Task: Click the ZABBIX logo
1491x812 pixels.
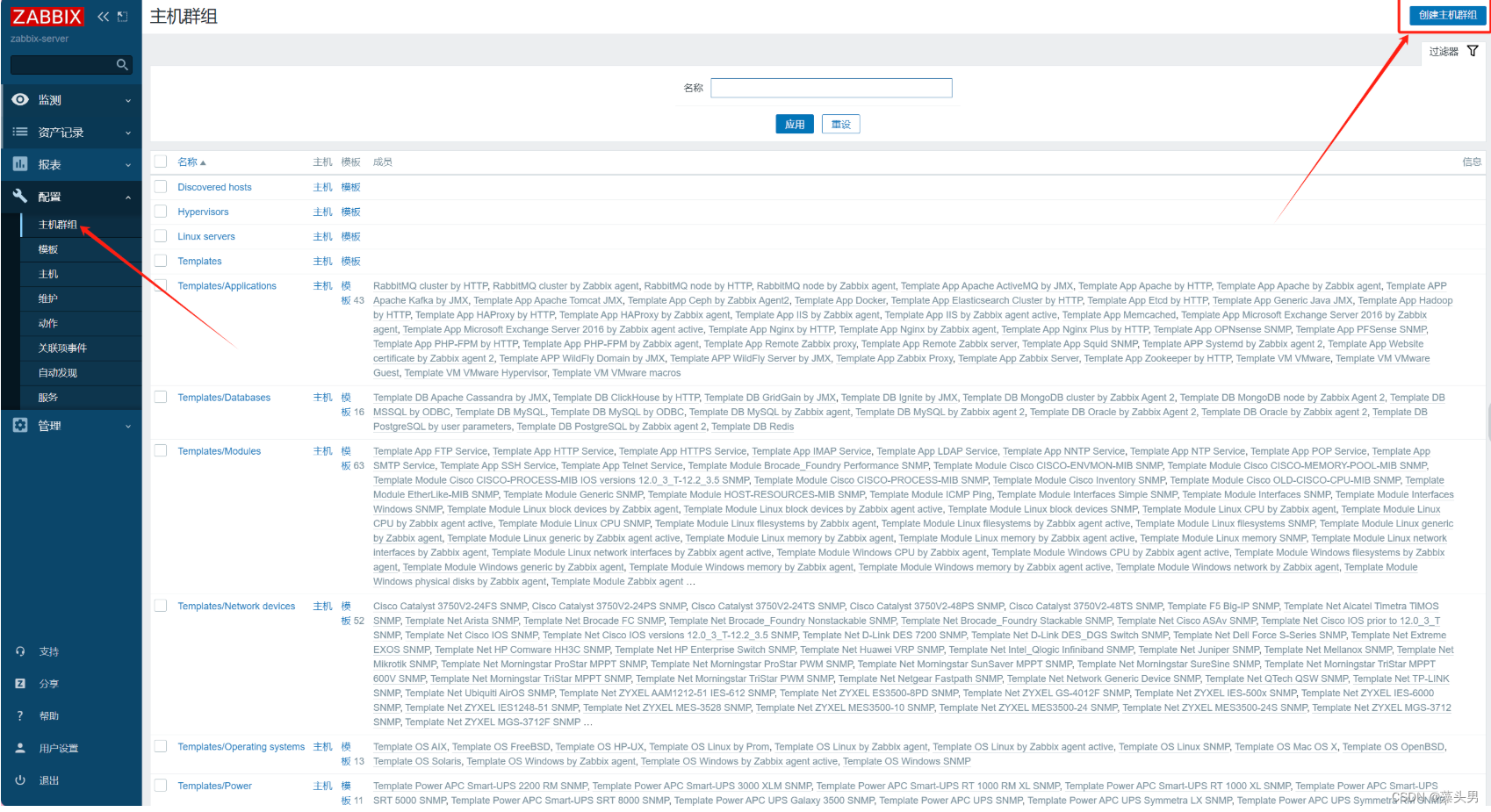Action: point(47,17)
